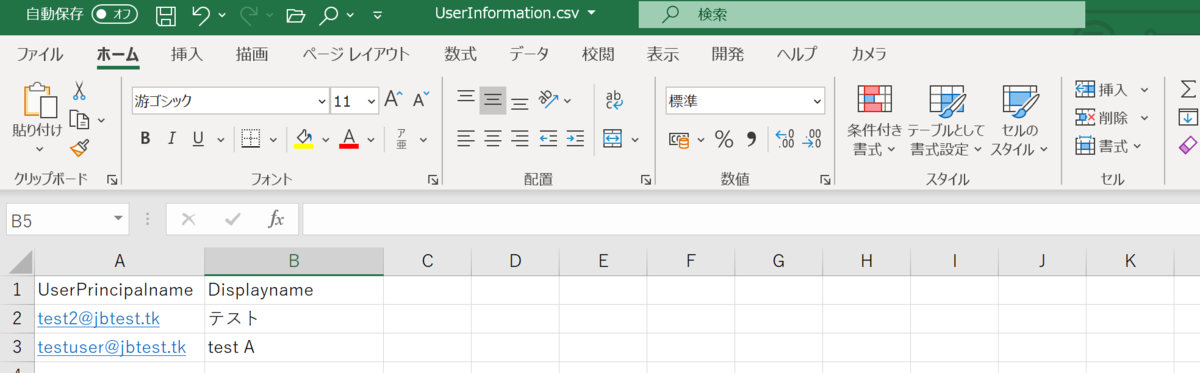This screenshot has height=373, width=1200.
Task: Customize the Quick Access Toolbar
Action: coord(377,16)
